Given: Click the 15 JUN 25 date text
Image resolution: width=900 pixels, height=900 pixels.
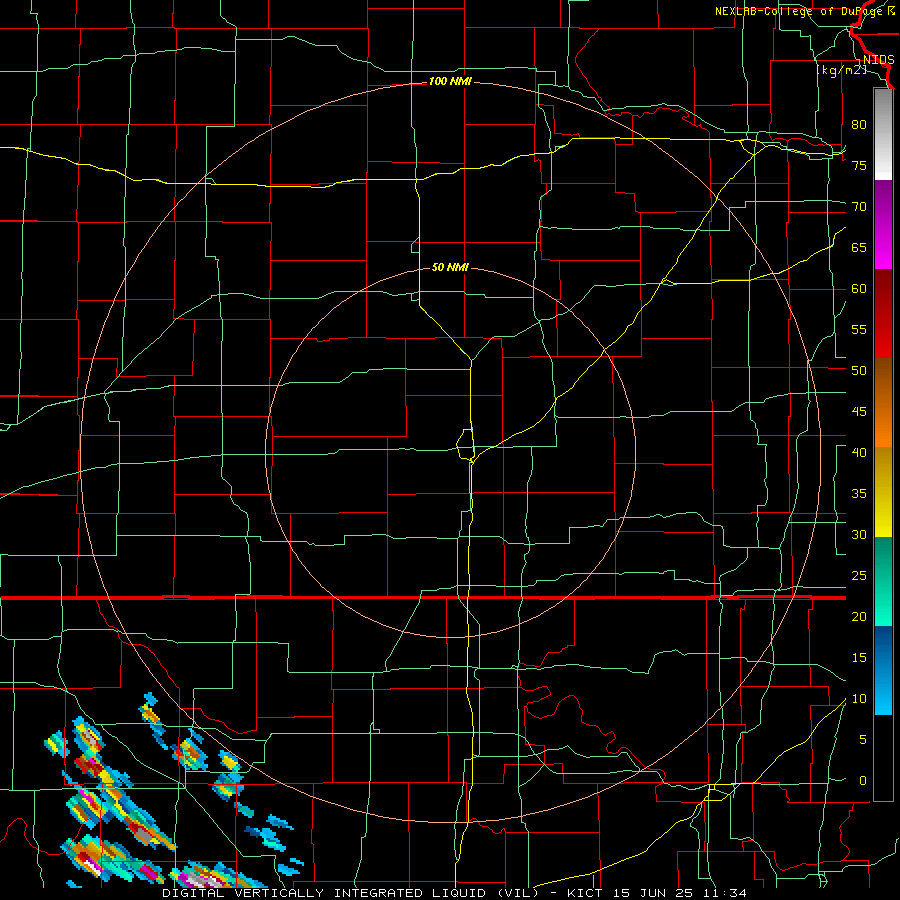Looking at the screenshot, I should point(652,893).
